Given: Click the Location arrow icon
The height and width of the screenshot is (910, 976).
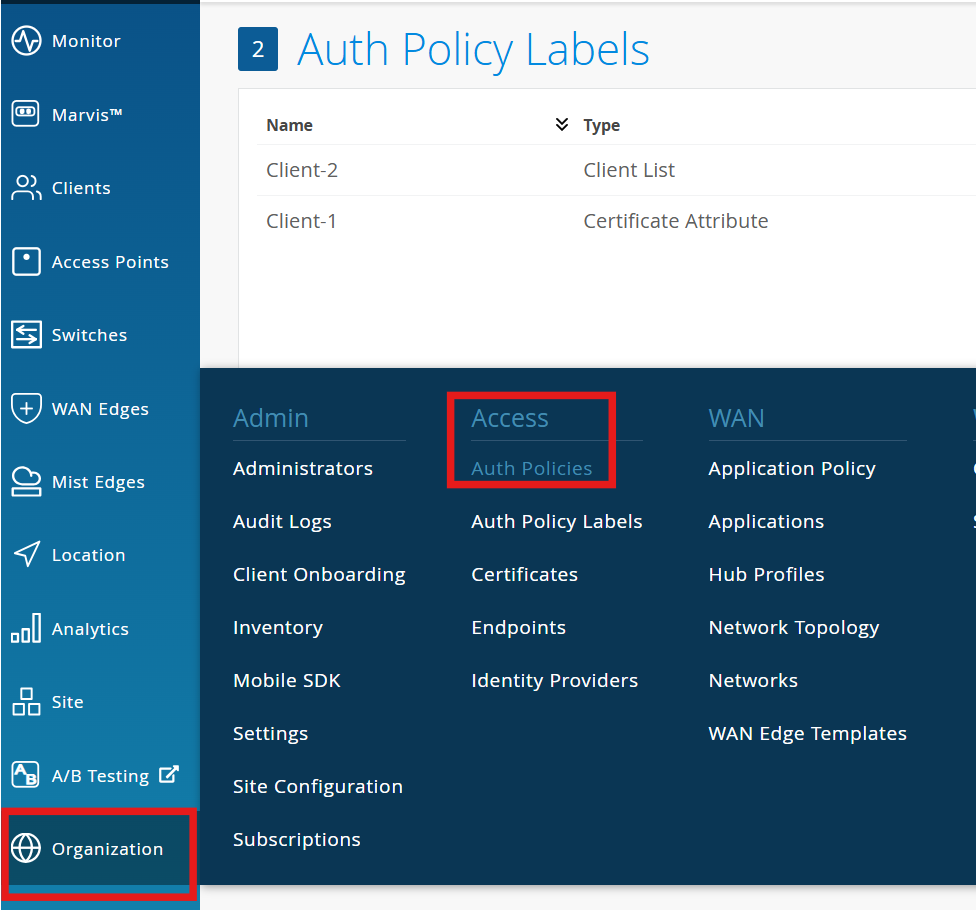Looking at the screenshot, I should pyautogui.click(x=25, y=555).
